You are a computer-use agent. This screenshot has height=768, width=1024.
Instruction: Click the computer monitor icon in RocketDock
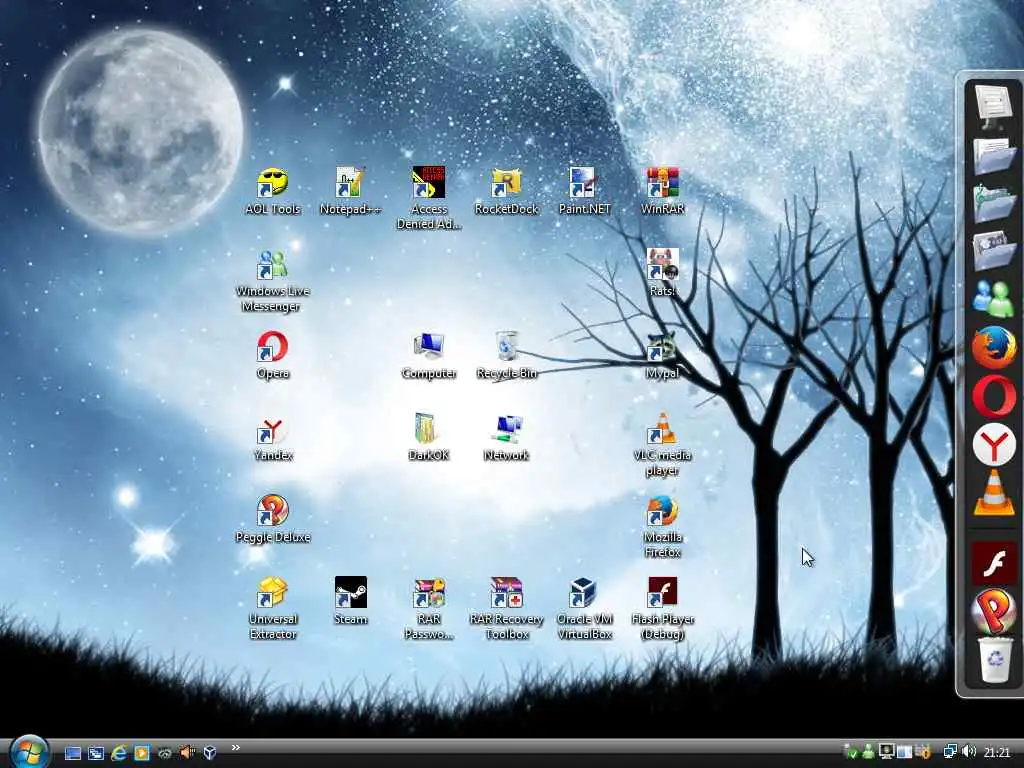(x=994, y=104)
